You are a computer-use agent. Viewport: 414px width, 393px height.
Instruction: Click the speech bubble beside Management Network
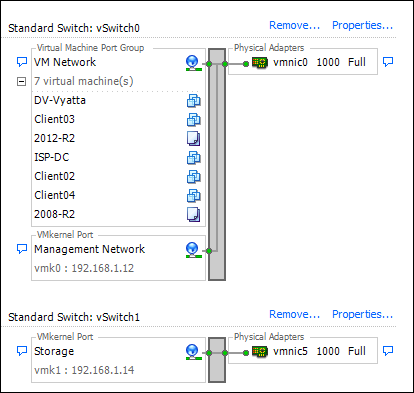tap(22, 249)
